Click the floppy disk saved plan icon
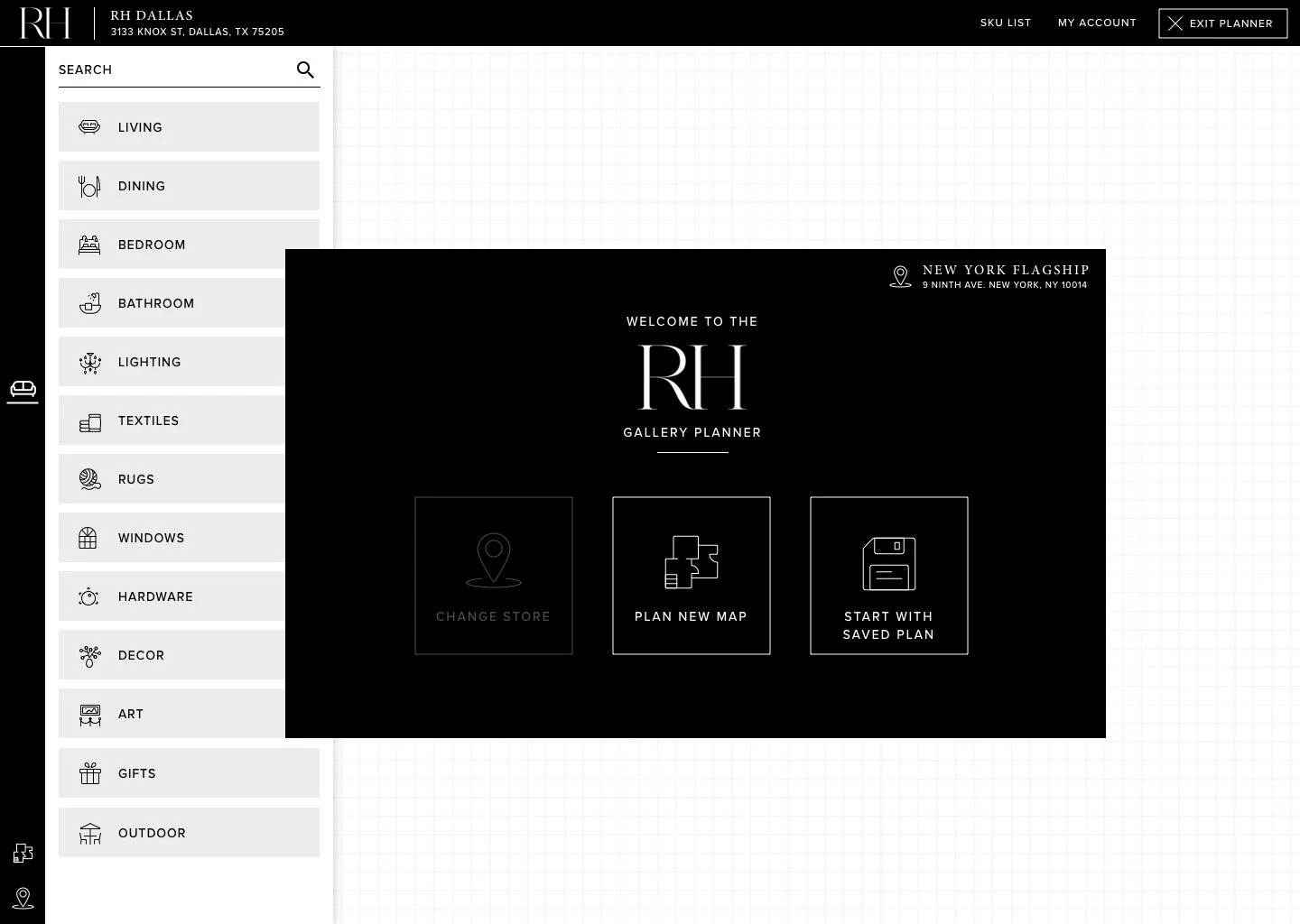Screen dimensions: 1300x924 (x=889, y=564)
